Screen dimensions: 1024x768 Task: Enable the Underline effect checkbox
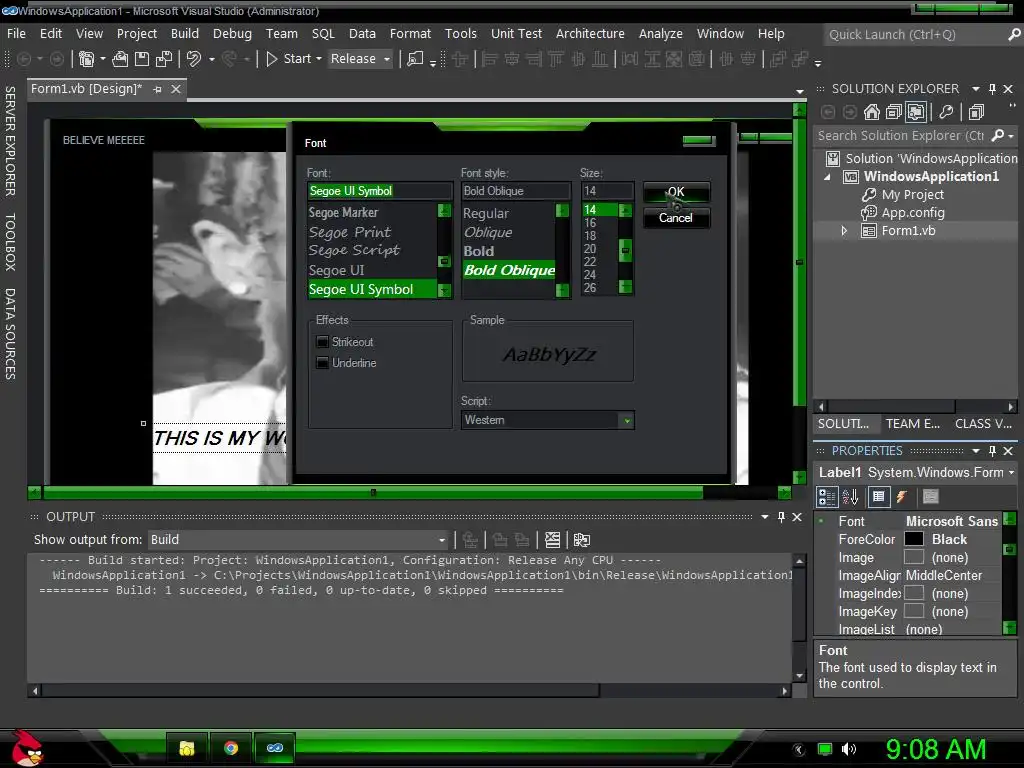[322, 362]
